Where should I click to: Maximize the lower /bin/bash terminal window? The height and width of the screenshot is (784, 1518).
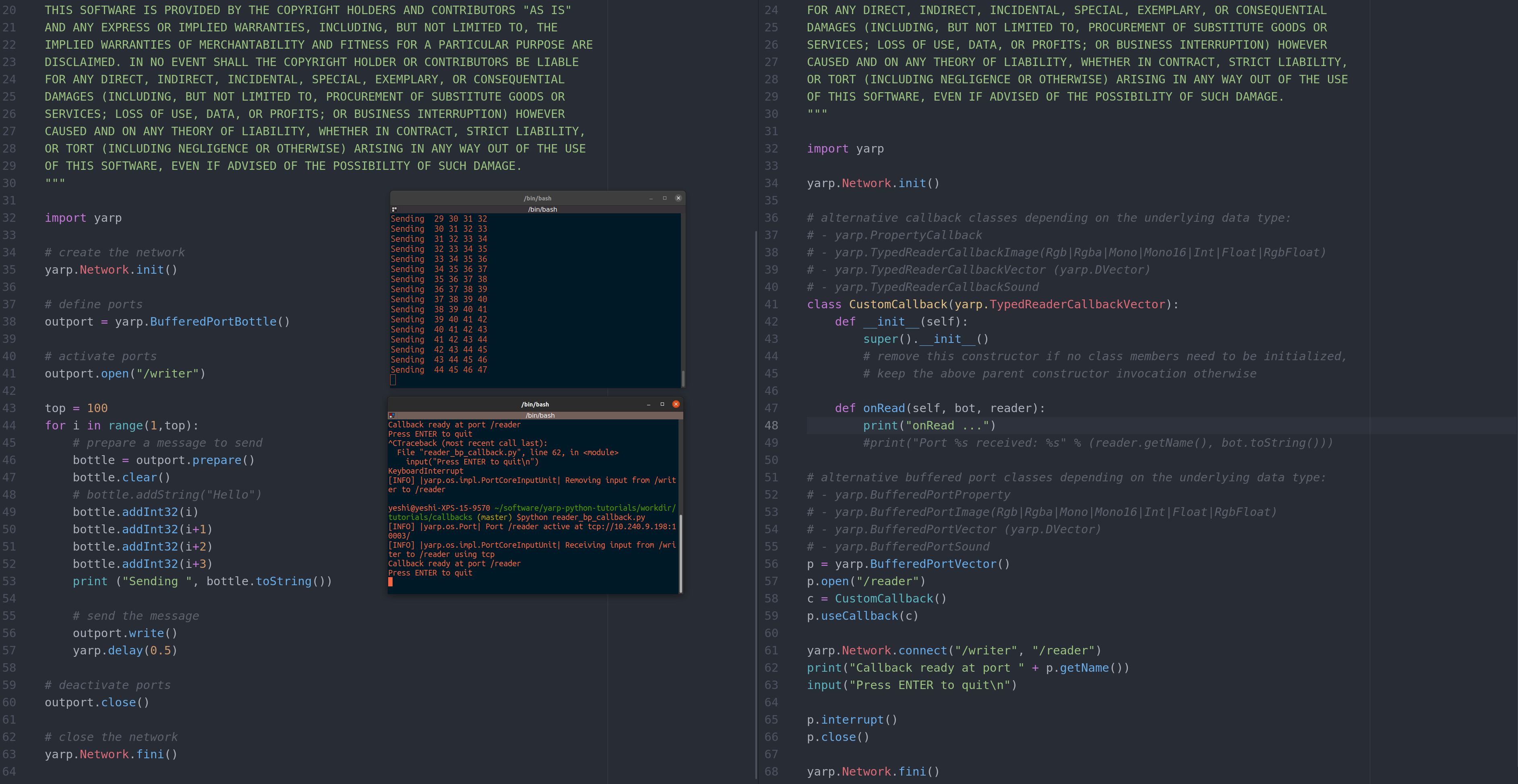(x=662, y=404)
